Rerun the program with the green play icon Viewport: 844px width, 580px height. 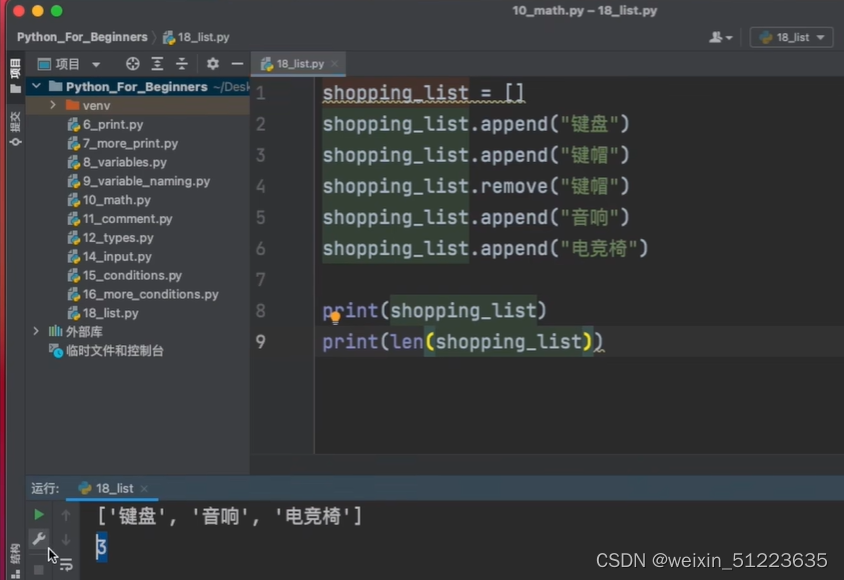(x=38, y=514)
